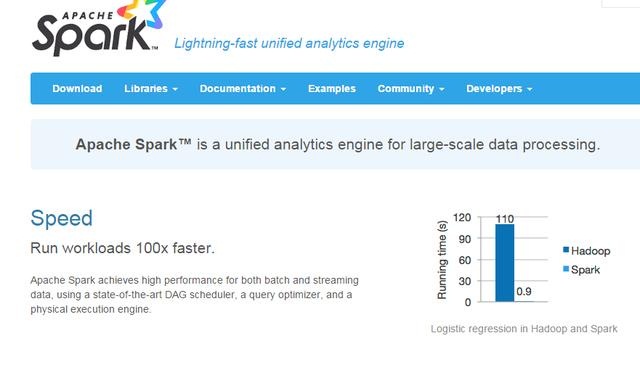Click the Speed section heading

click(62, 218)
